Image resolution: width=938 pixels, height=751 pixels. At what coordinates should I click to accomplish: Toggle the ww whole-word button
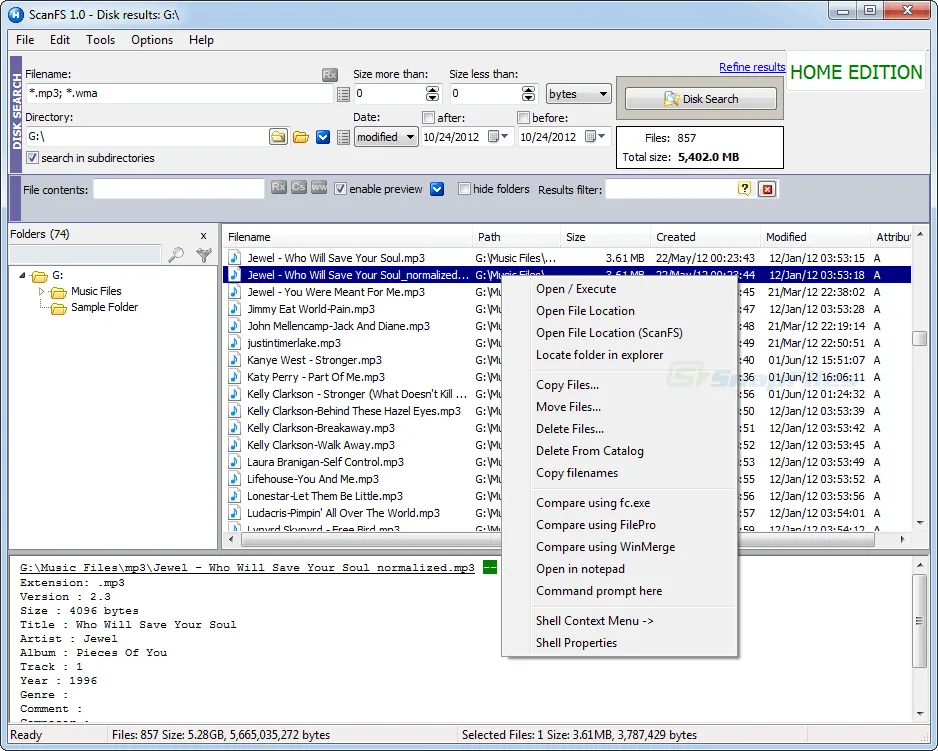point(319,187)
